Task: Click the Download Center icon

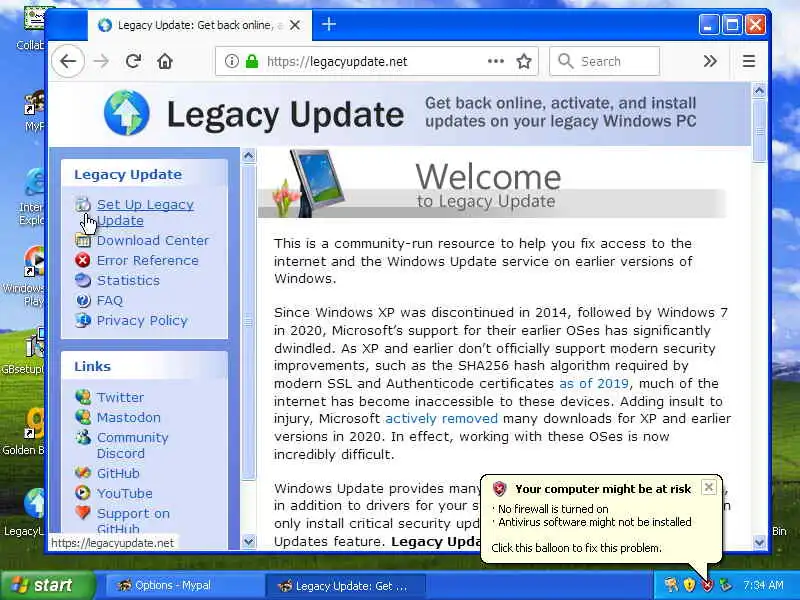Action: click(x=83, y=240)
